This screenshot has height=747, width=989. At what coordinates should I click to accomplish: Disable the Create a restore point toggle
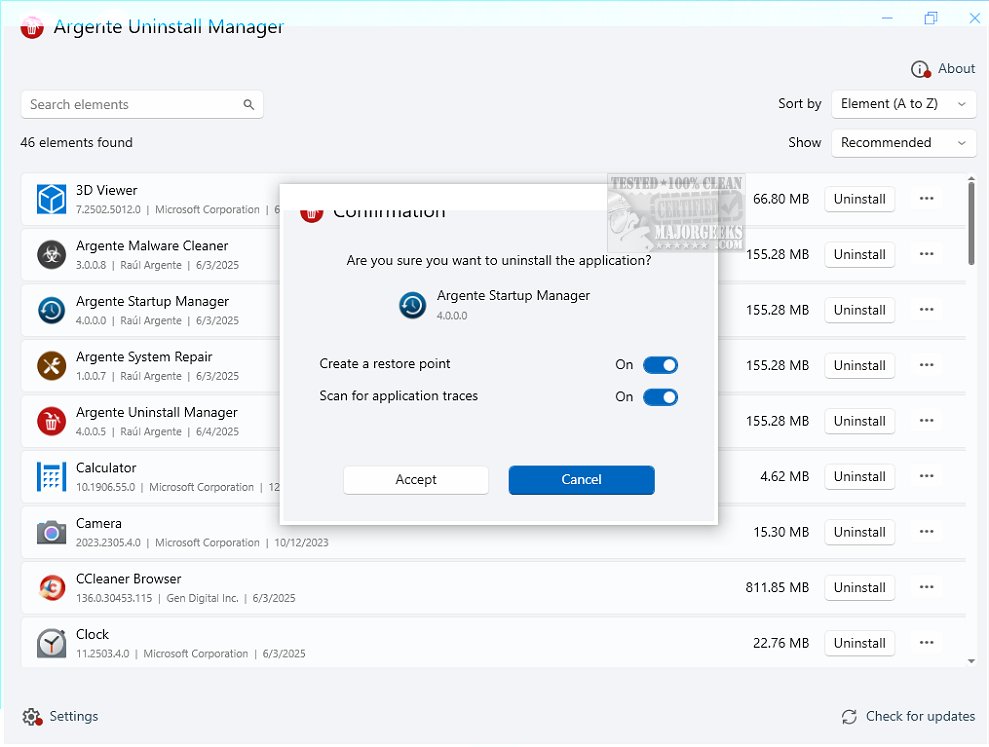pos(660,365)
